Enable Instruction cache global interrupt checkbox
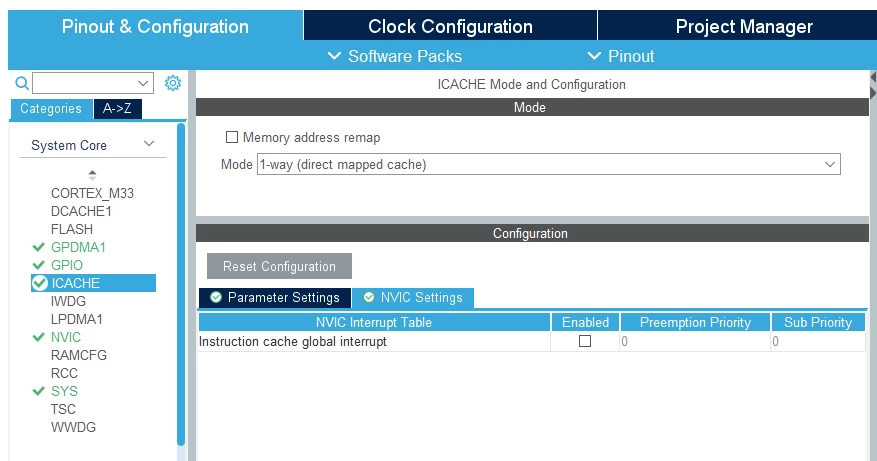Viewport: 877px width, 461px height. pyautogui.click(x=585, y=341)
